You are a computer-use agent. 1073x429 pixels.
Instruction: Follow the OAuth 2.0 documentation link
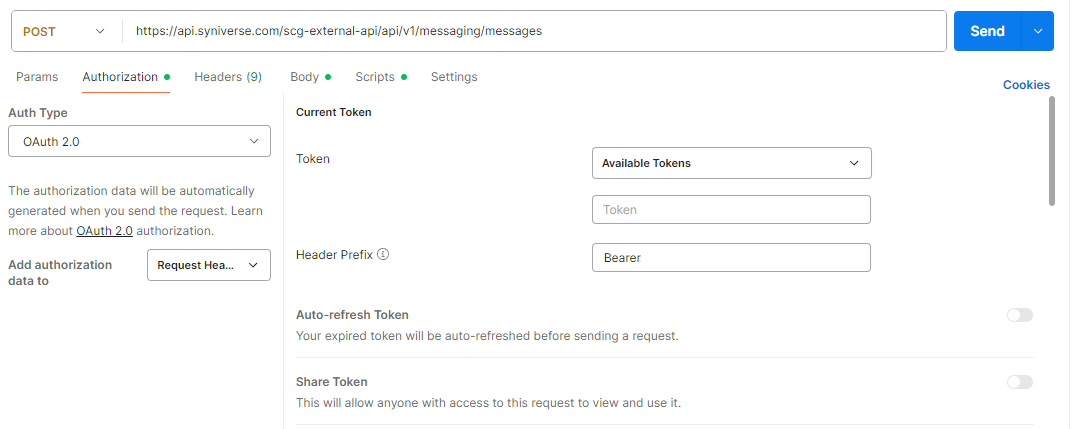[104, 231]
